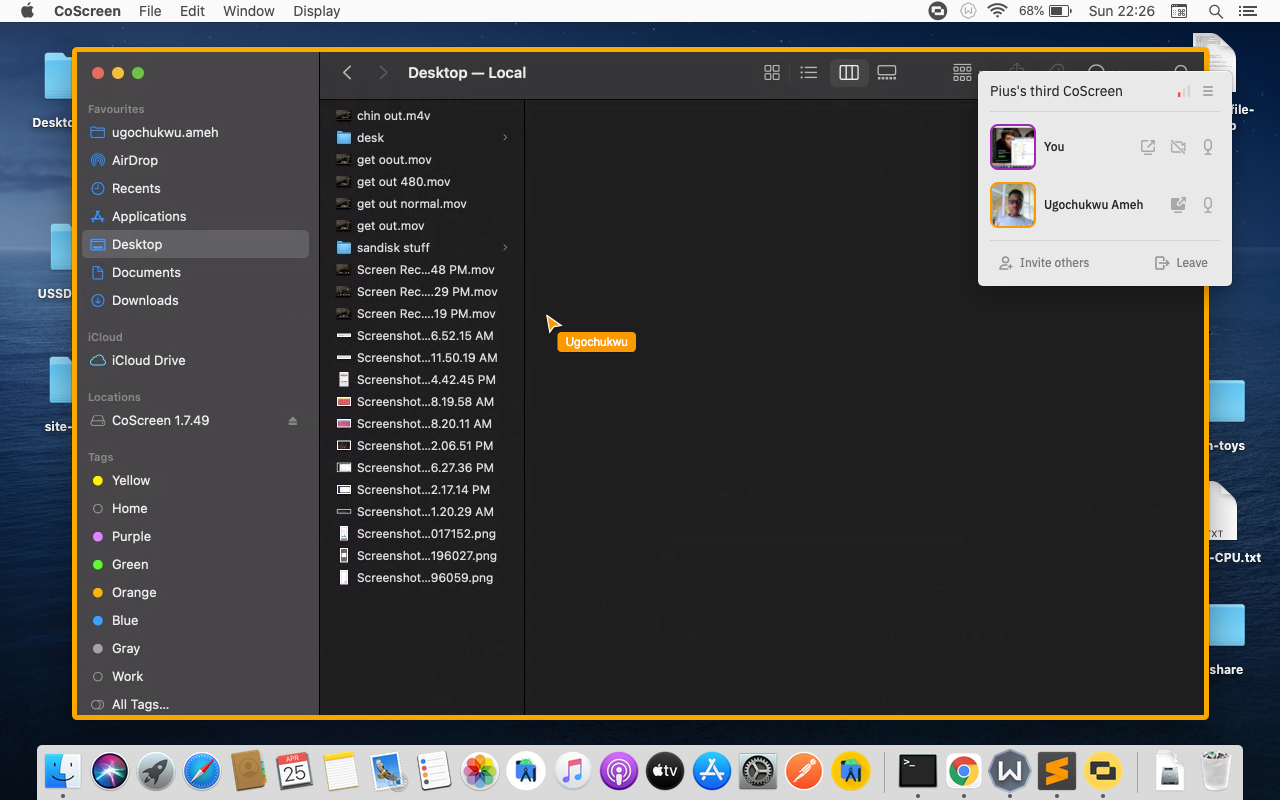Open Safari from the Dock

click(x=203, y=771)
